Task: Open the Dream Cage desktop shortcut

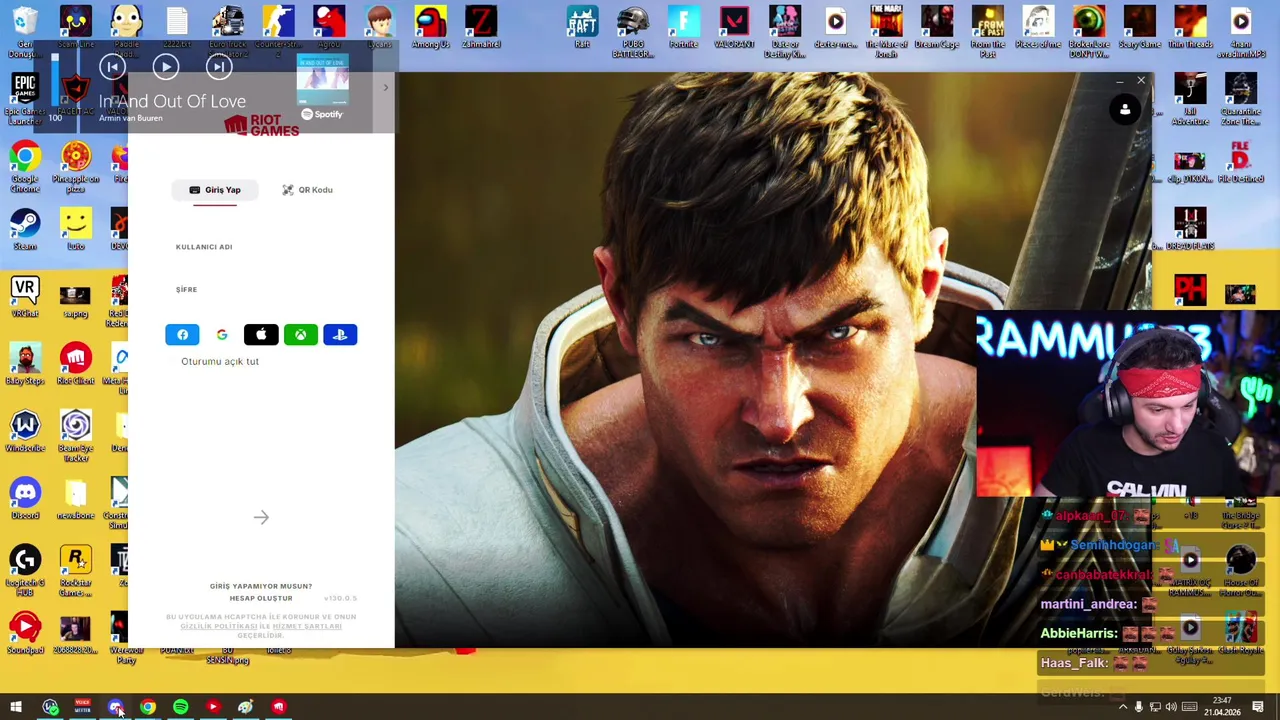Action: click(937, 27)
